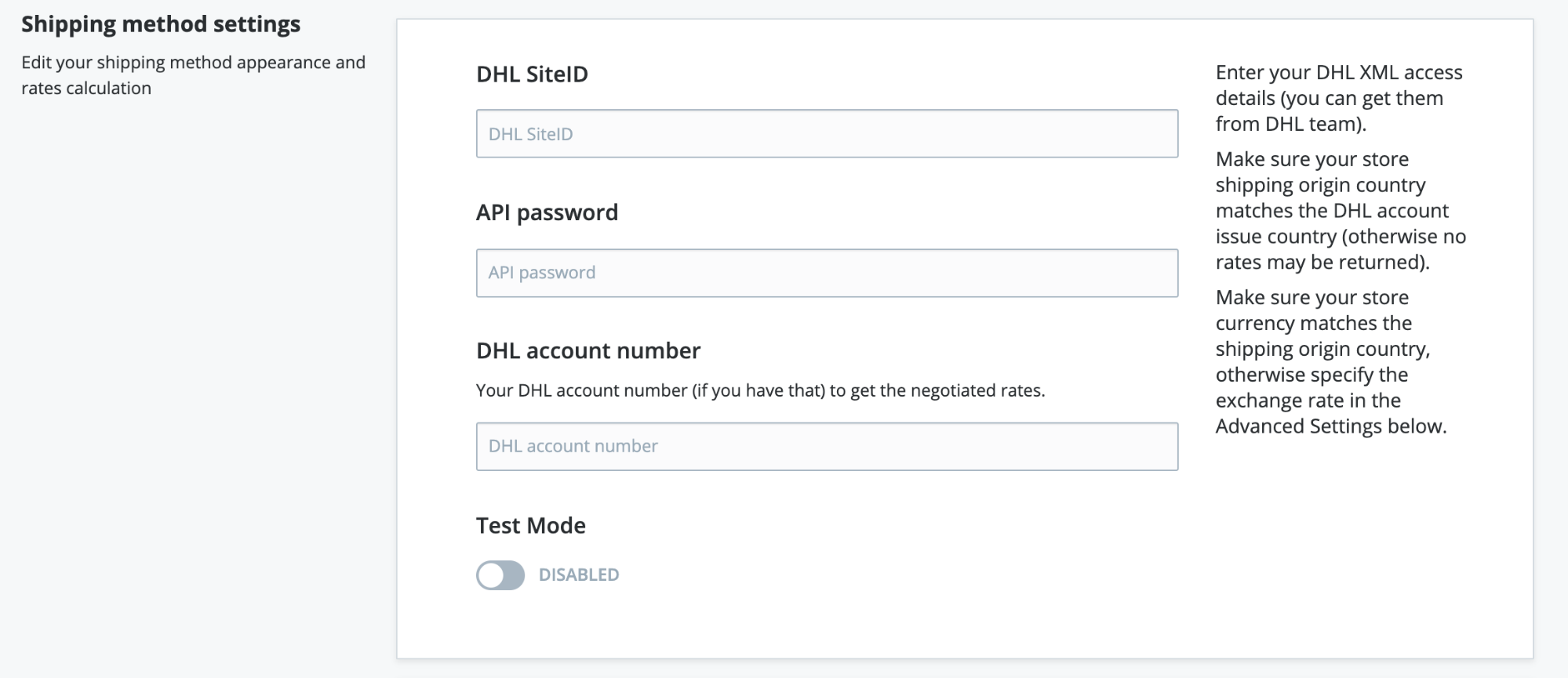The image size is (1568, 678).
Task: Click the 'rates calculation' description line
Action: [x=86, y=88]
